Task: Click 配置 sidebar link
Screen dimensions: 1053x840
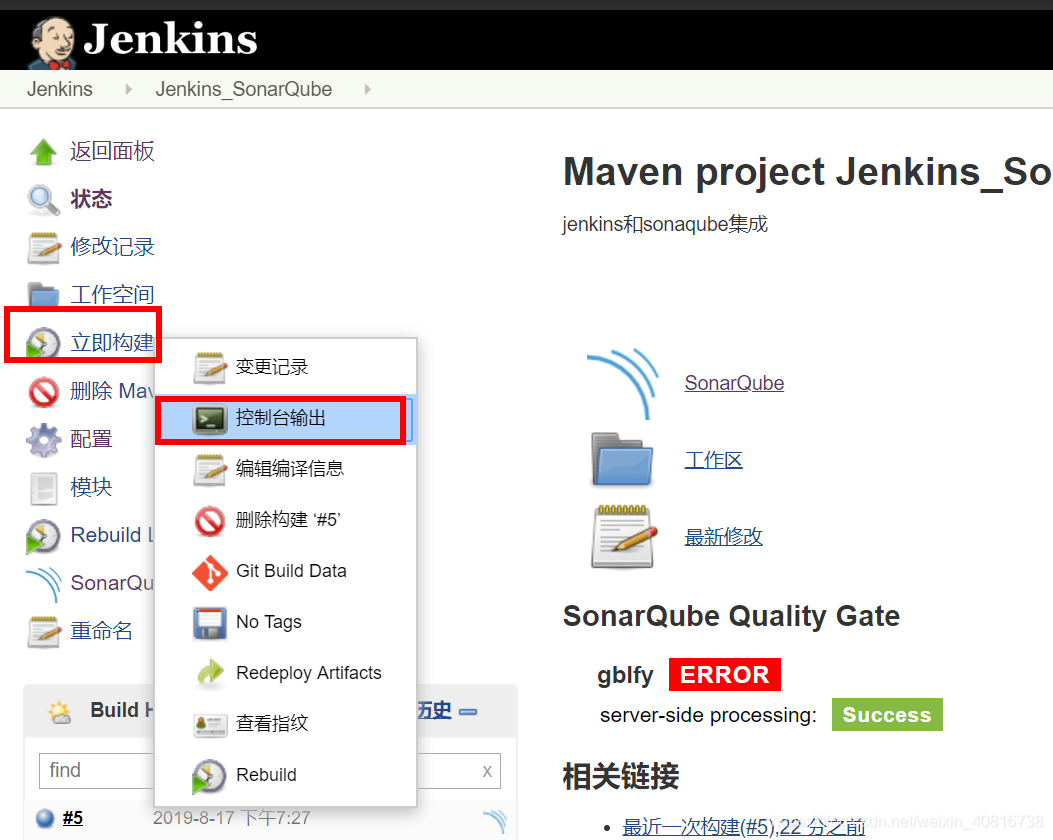Action: tap(91, 439)
